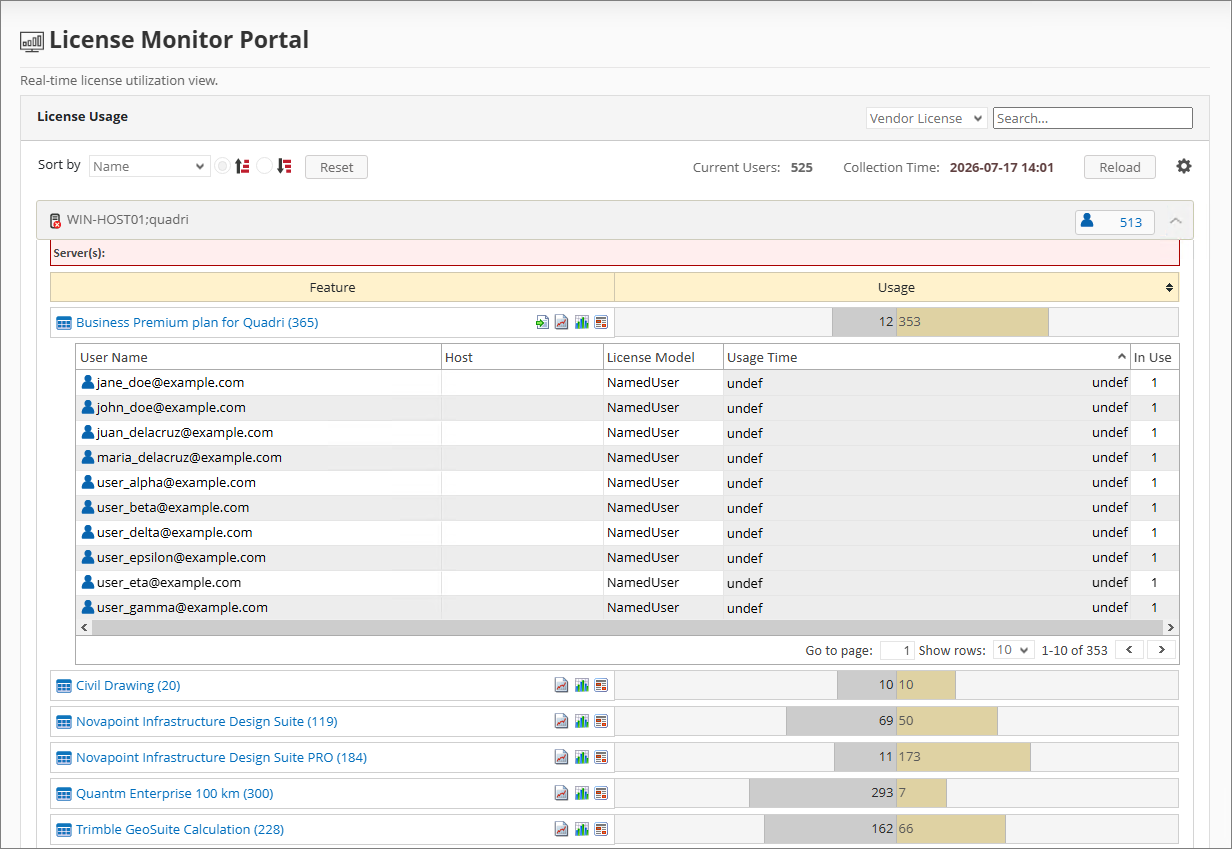Image resolution: width=1232 pixels, height=849 pixels.
Task: Open the Vendor License dropdown
Action: coord(926,118)
